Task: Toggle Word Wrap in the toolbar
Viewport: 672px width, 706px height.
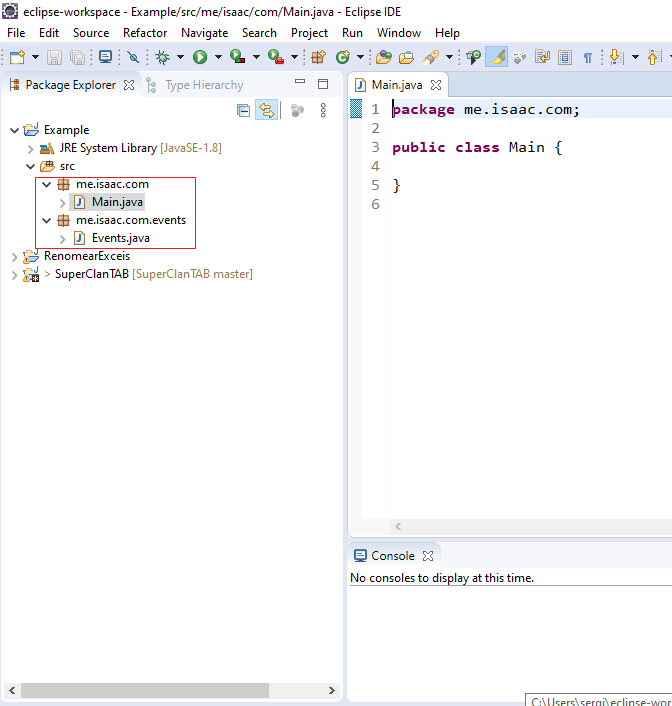Action: [542, 57]
